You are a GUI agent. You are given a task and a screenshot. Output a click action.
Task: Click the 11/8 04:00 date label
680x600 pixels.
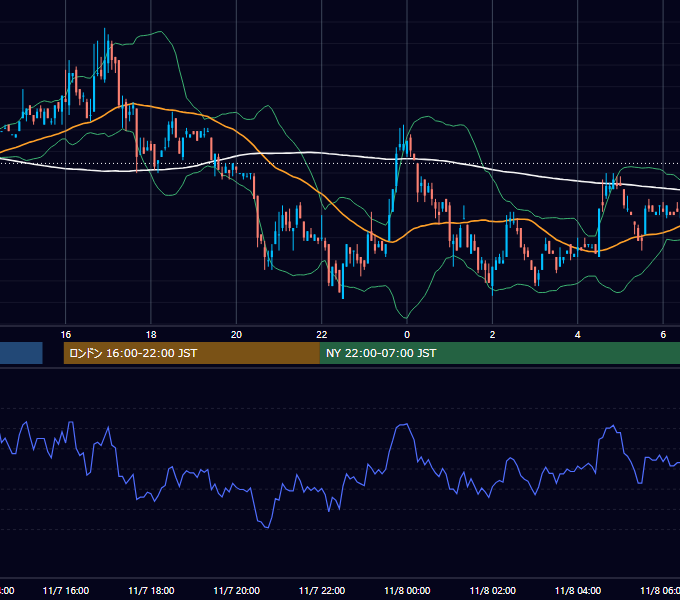[x=578, y=591]
